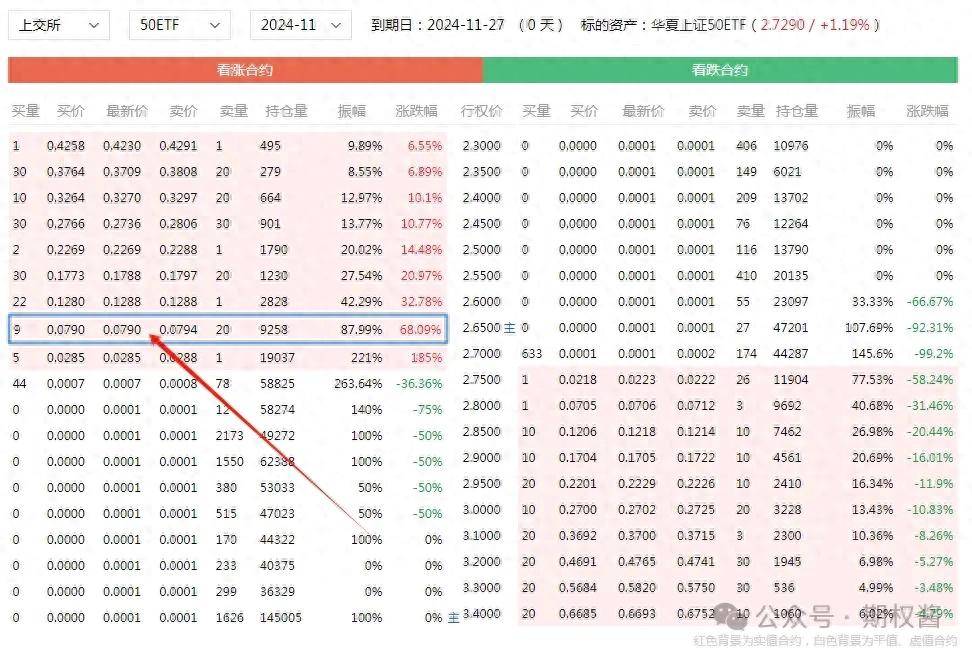Select strike price 2.7500
The width and height of the screenshot is (972, 655).
coord(482,380)
